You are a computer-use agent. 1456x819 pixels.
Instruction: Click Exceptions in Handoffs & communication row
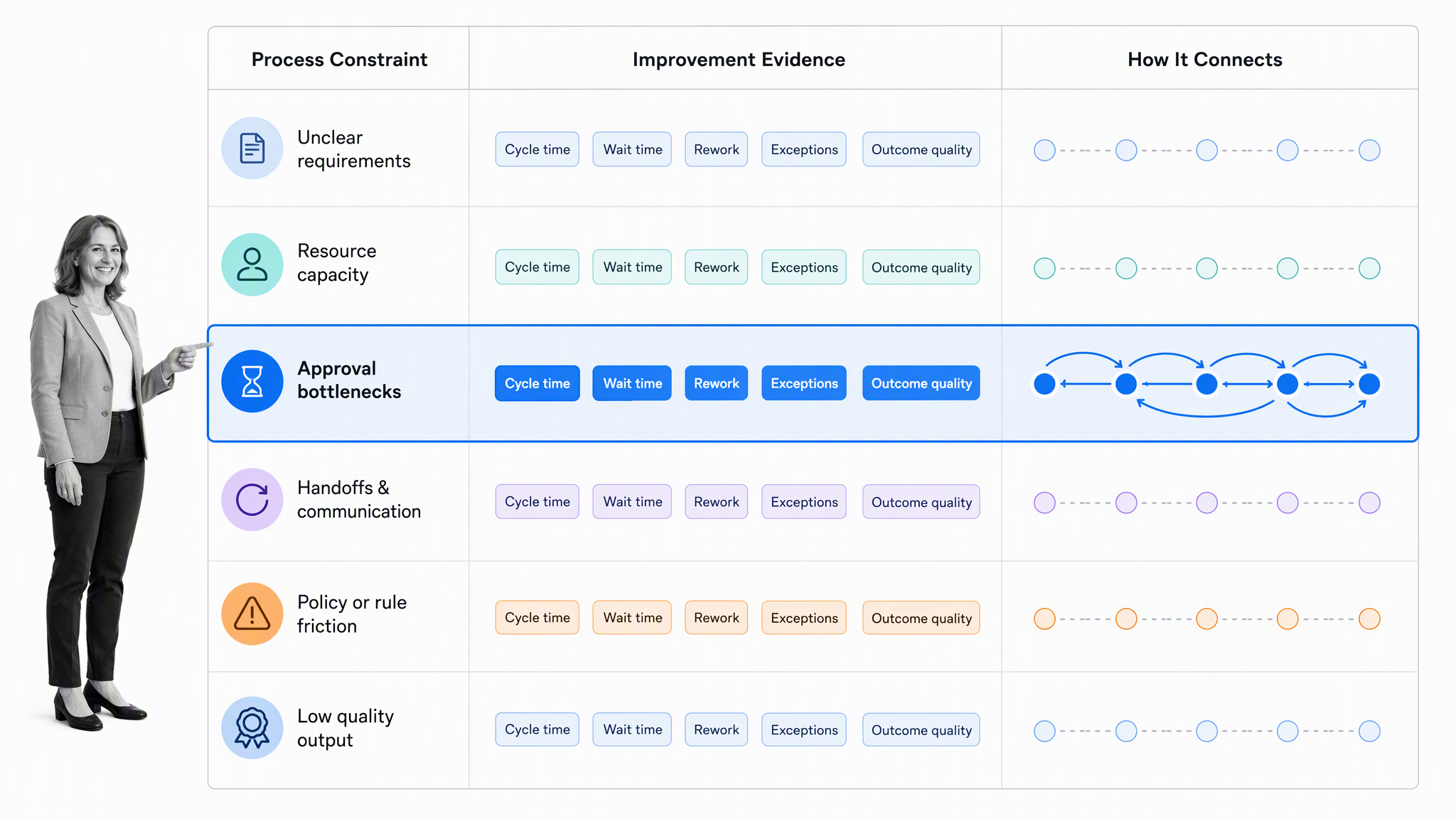(x=804, y=502)
